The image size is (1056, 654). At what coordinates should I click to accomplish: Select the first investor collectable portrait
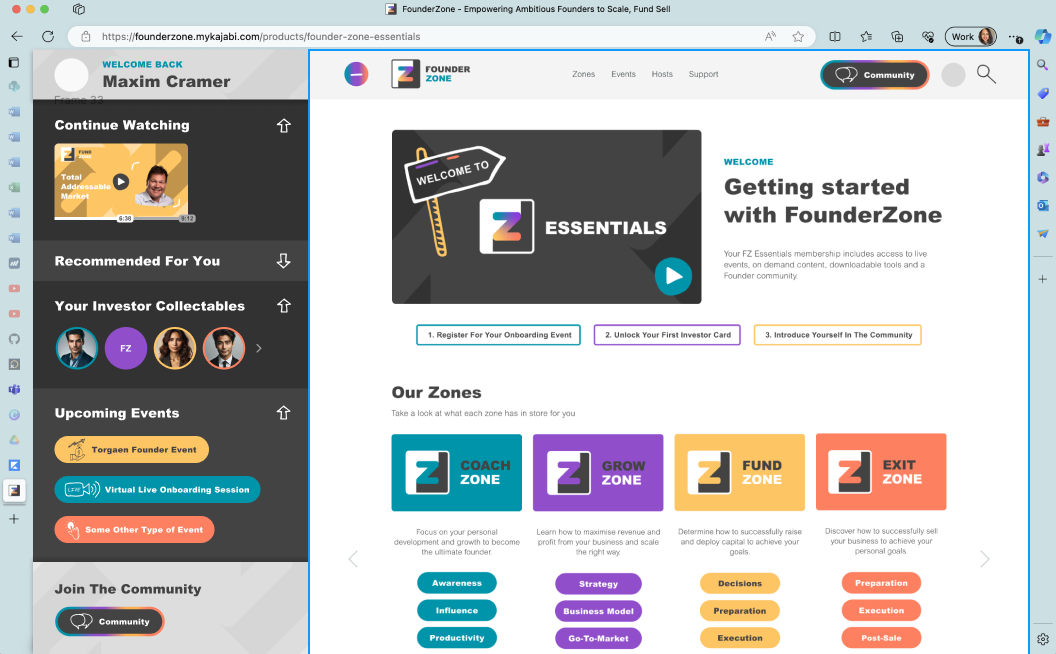[77, 348]
